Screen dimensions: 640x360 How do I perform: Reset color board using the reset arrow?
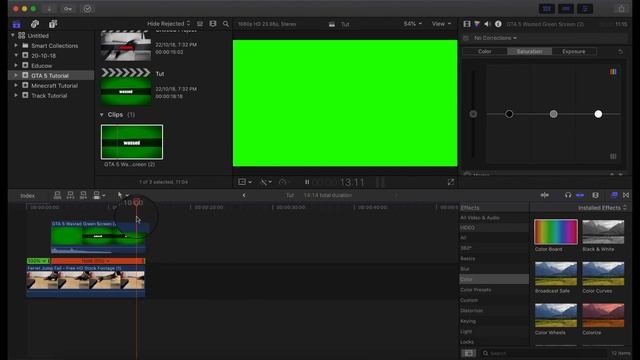coord(620,51)
